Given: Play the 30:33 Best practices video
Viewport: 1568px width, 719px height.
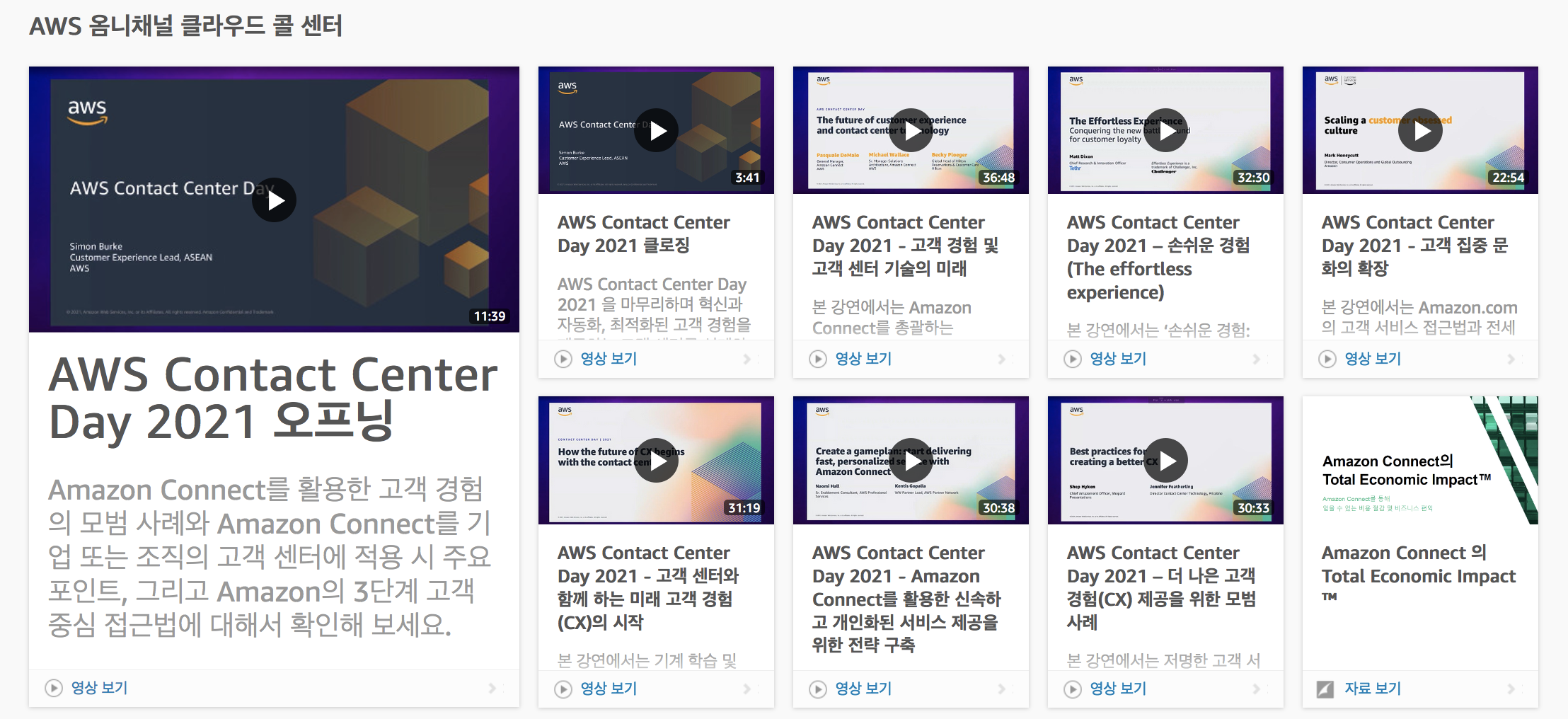Looking at the screenshot, I should [x=1165, y=461].
